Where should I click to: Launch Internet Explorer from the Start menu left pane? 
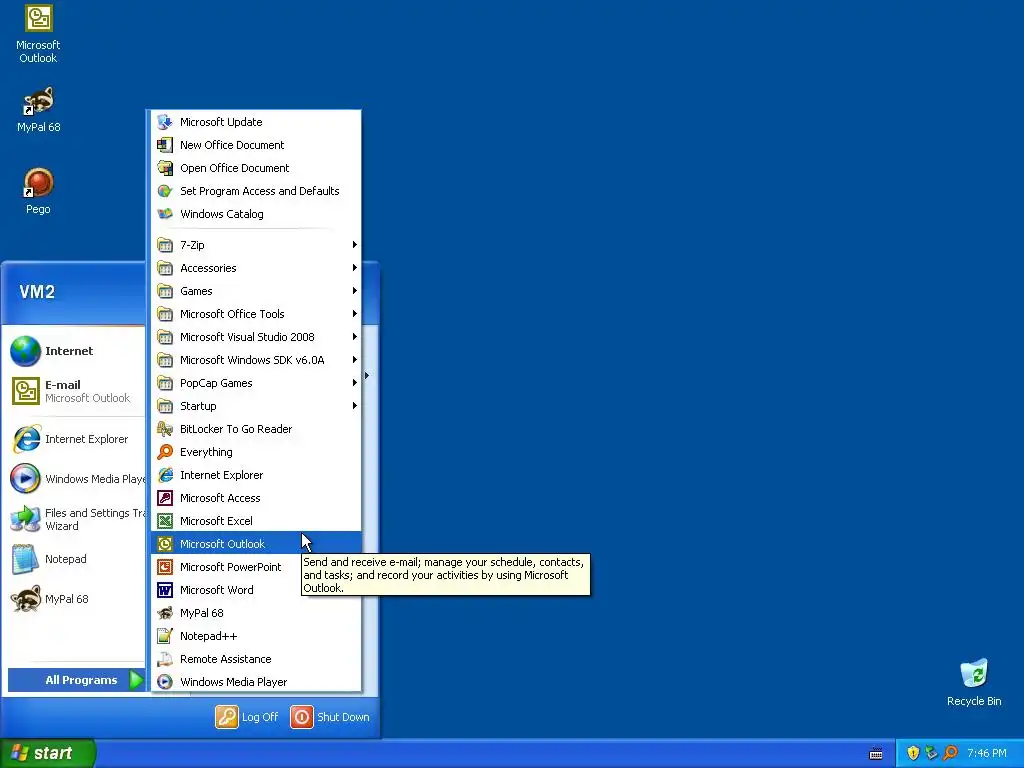[76, 439]
